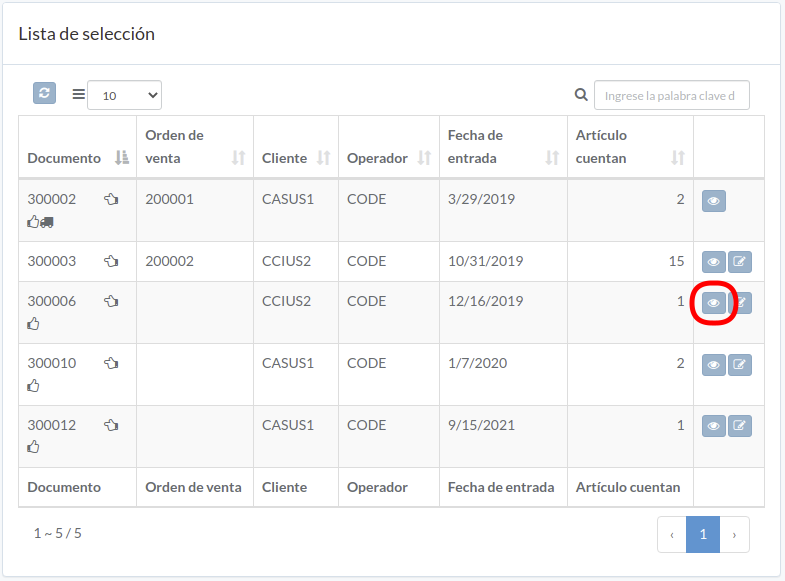View details of document 300003
Image resolution: width=785 pixels, height=581 pixels.
point(713,262)
